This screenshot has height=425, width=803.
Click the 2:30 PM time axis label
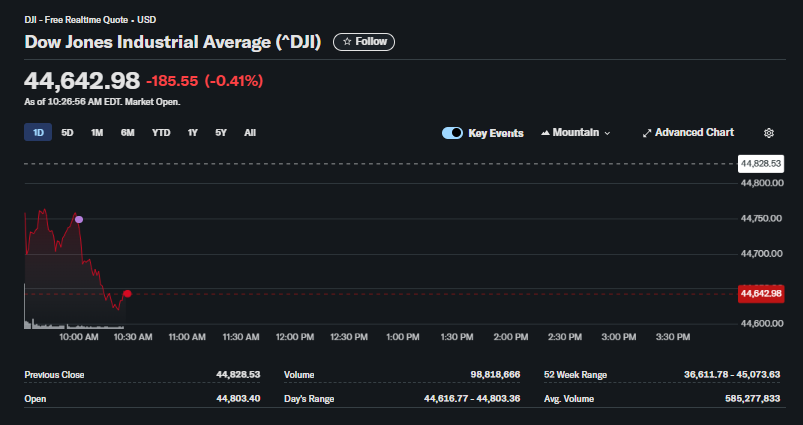click(565, 337)
